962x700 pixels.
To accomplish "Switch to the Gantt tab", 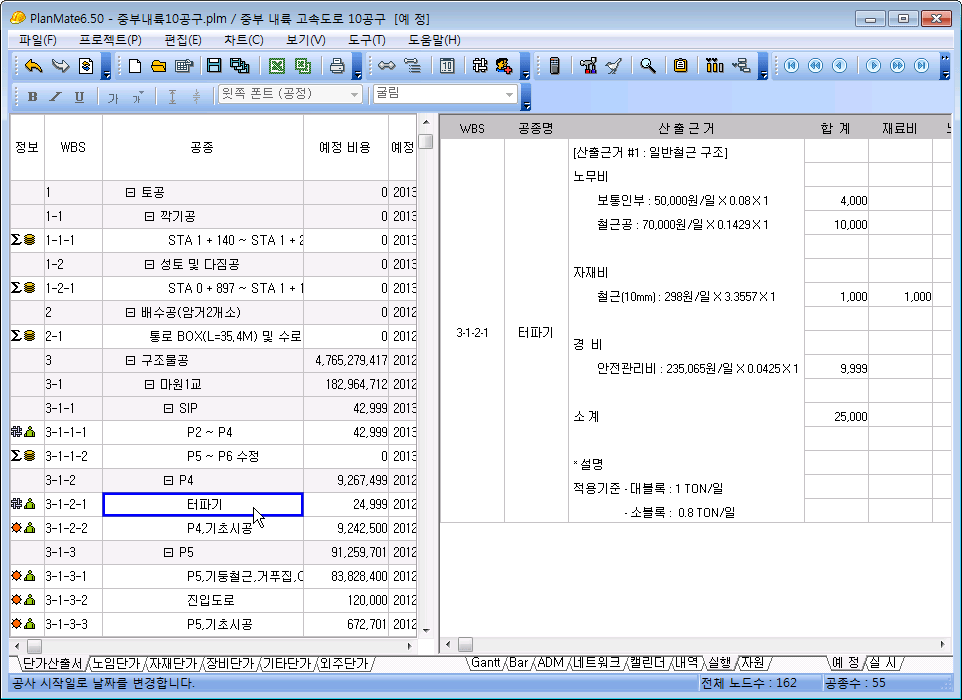I will click(x=486, y=663).
